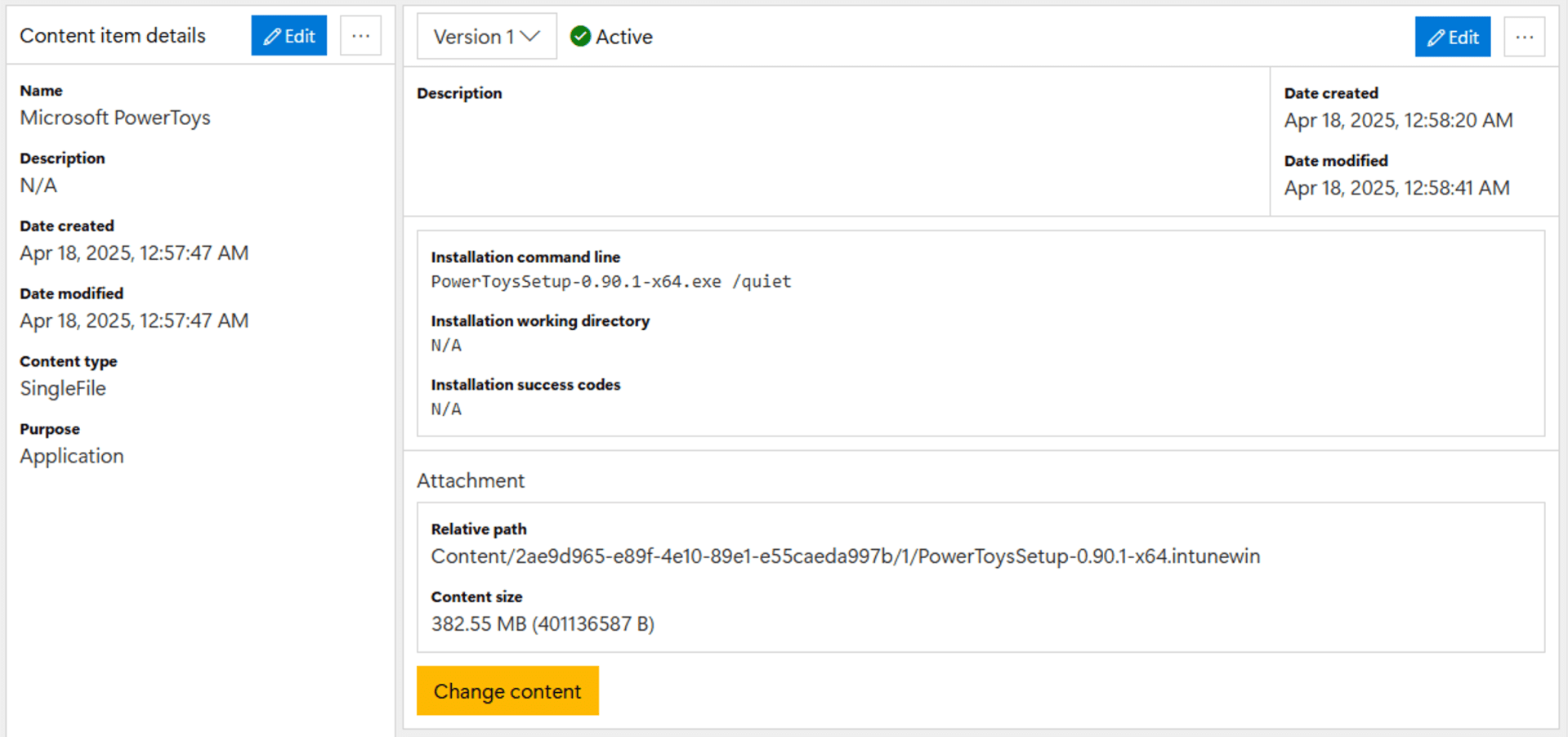1568x737 pixels.
Task: Click the SingleFile content type value
Action: tap(63, 389)
